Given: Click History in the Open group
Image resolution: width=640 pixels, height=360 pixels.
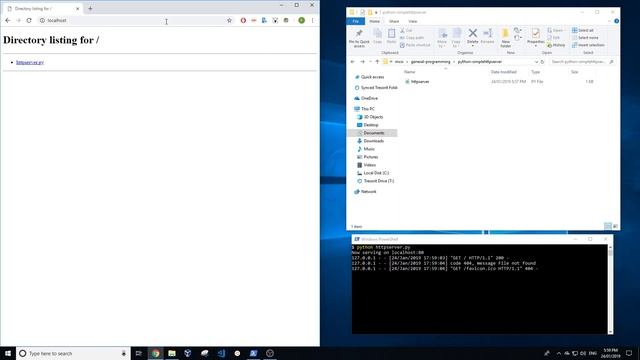Looking at the screenshot, I should (556, 45).
